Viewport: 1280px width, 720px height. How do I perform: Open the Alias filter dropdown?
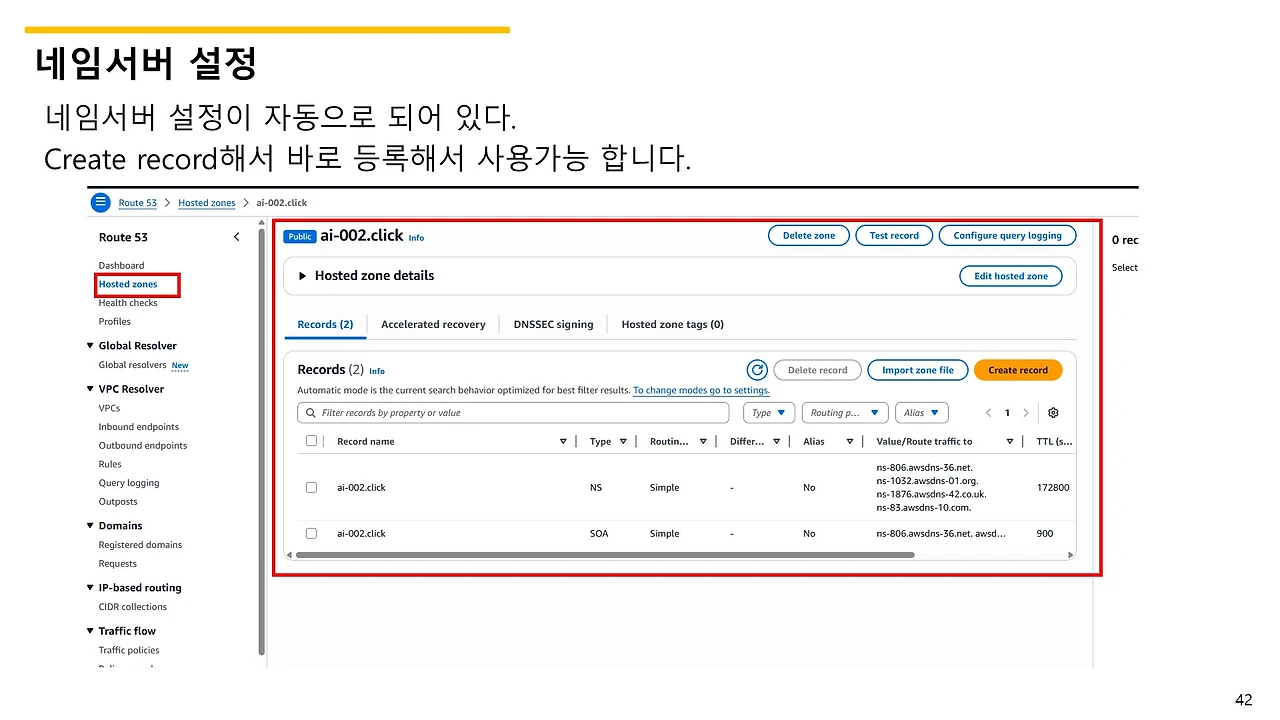coord(922,413)
